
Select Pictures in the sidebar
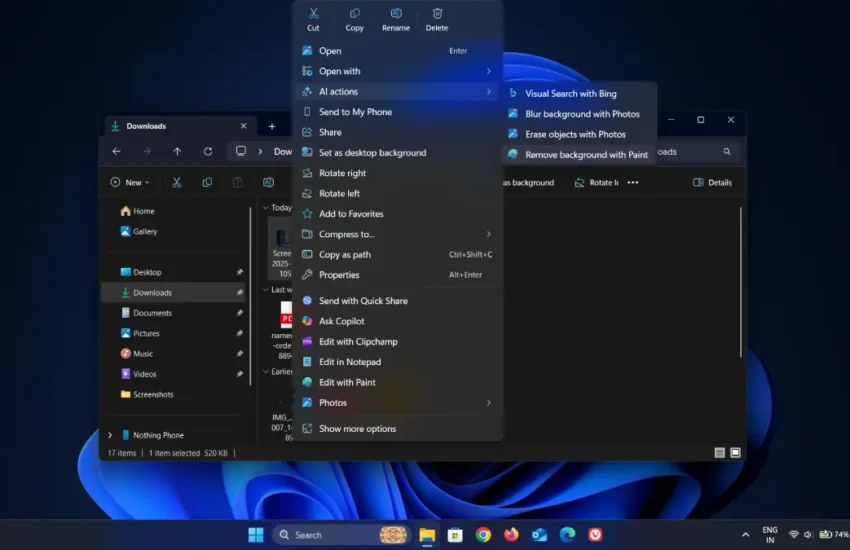[x=173, y=333]
